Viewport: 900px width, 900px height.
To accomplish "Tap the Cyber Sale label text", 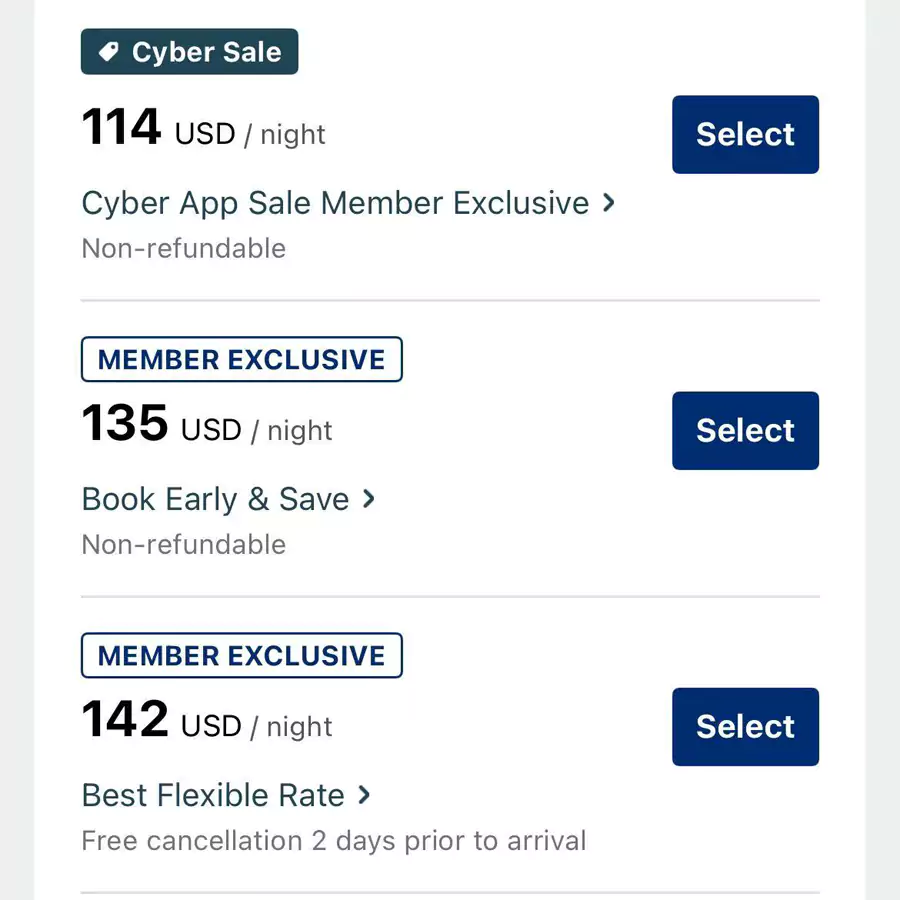I will [206, 51].
